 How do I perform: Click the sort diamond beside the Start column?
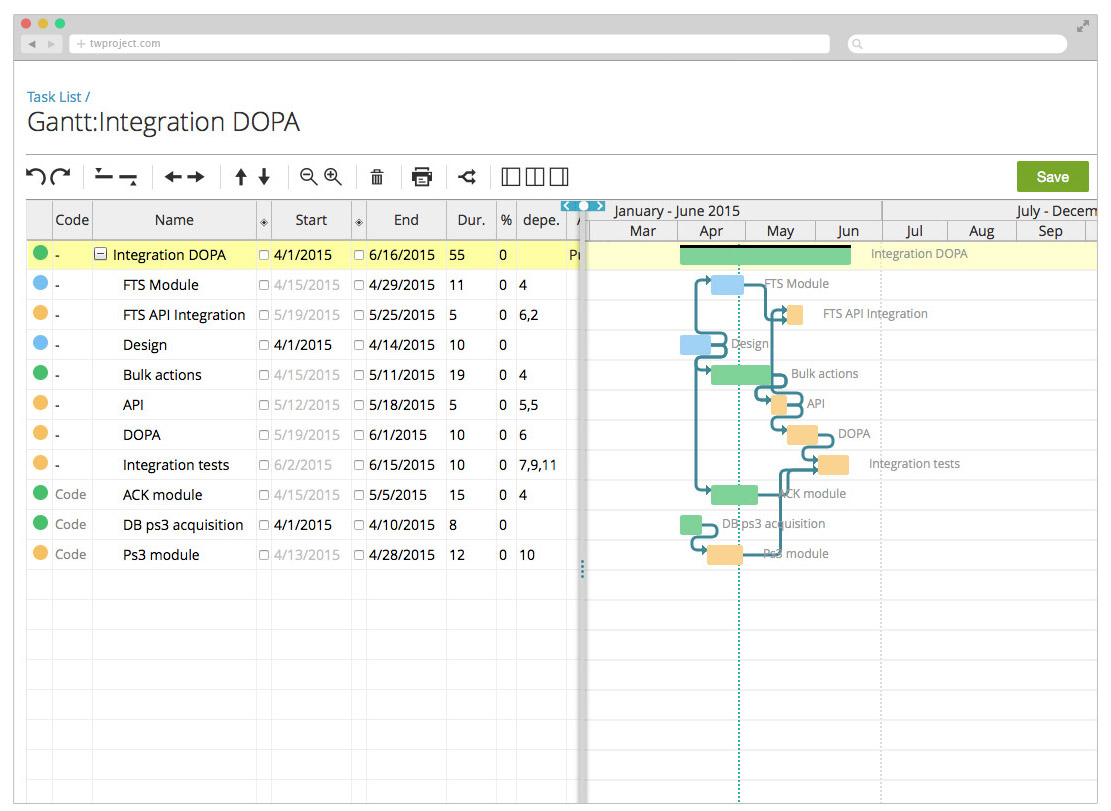[264, 220]
